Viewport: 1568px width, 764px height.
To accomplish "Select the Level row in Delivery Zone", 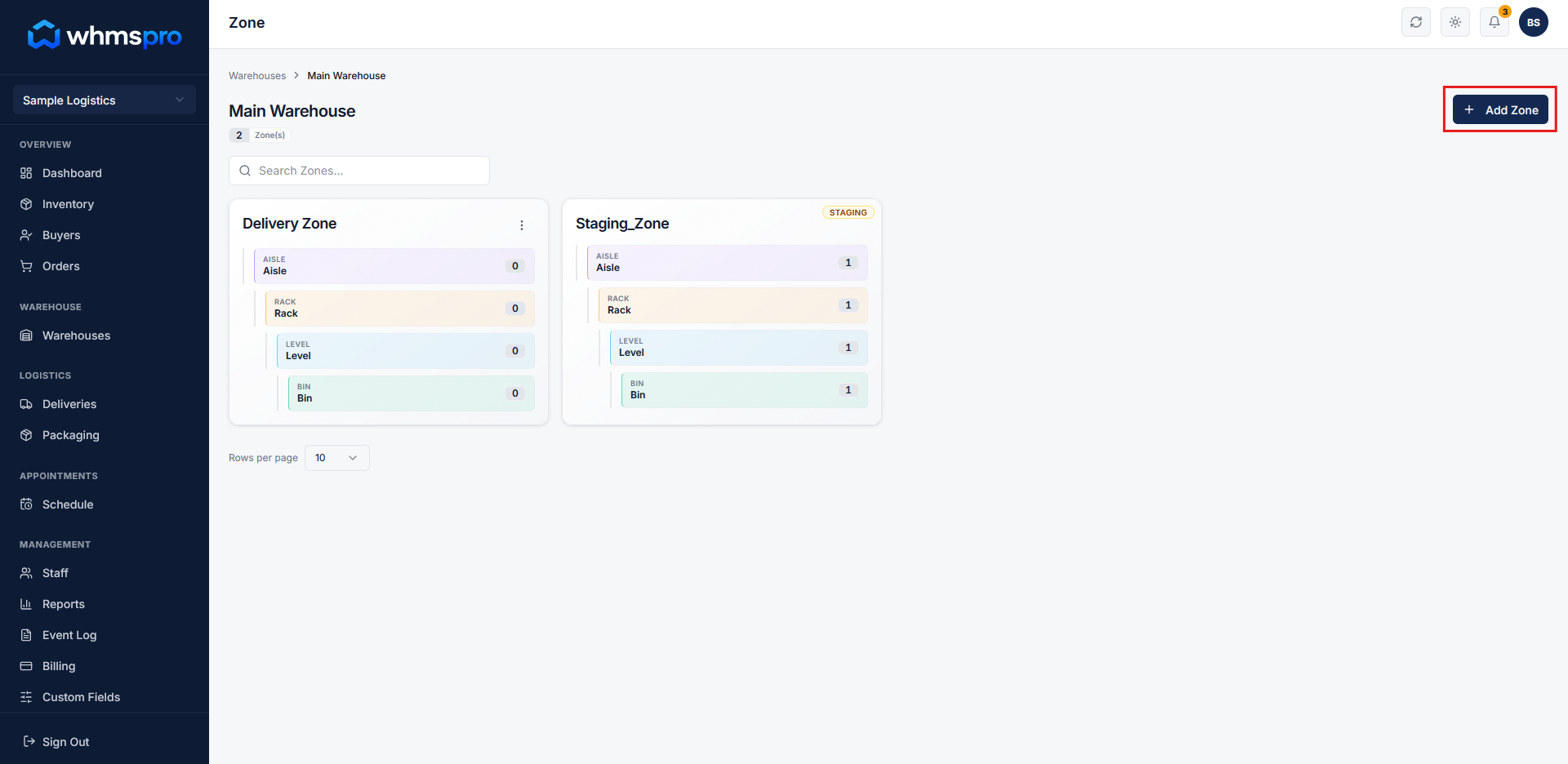I will [x=406, y=351].
